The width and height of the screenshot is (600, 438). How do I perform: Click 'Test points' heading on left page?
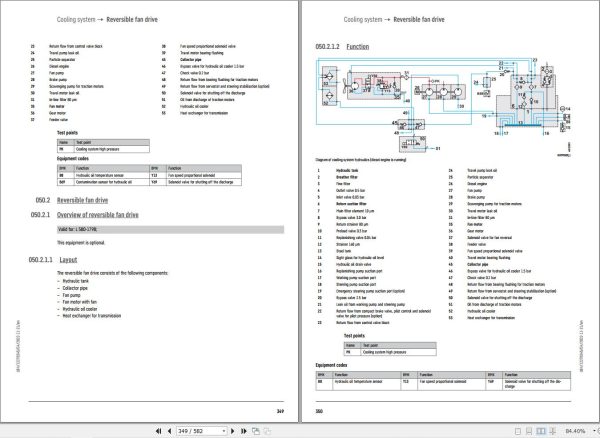pos(67,133)
